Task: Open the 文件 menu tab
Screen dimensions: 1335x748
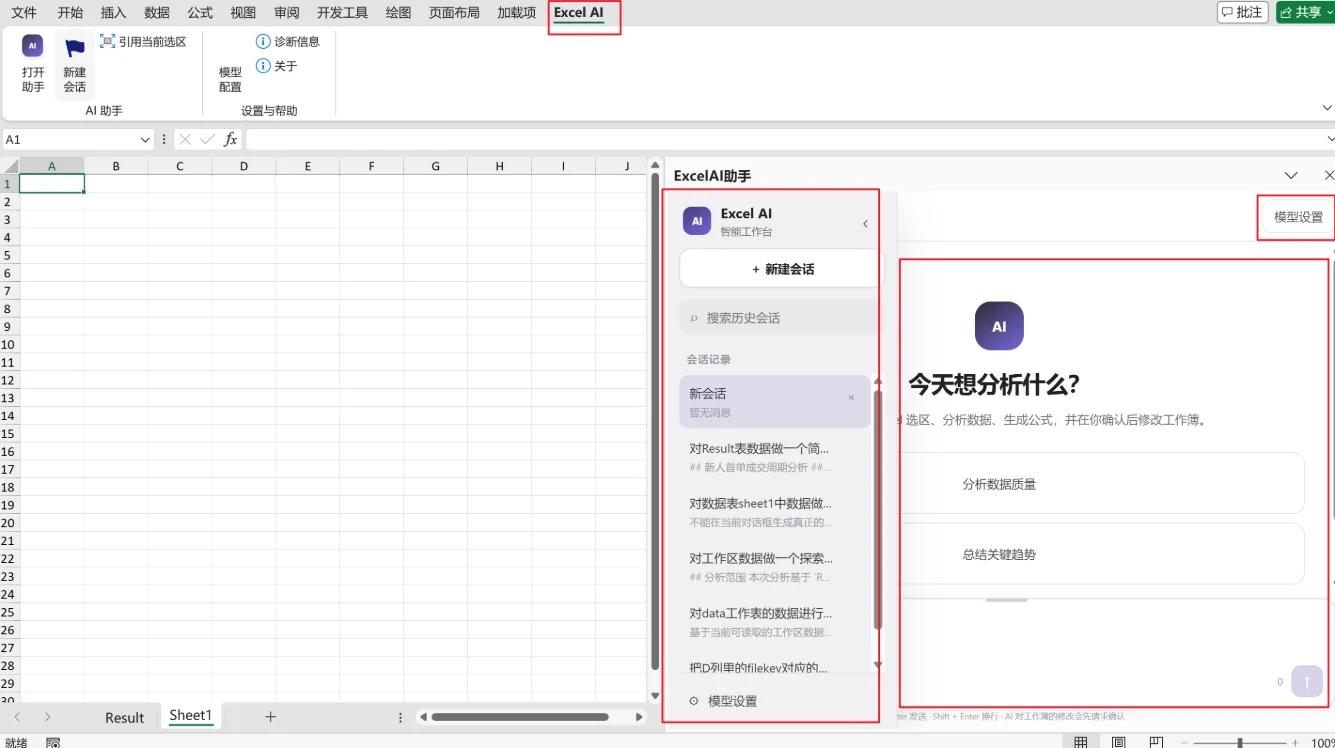Action: click(x=24, y=12)
